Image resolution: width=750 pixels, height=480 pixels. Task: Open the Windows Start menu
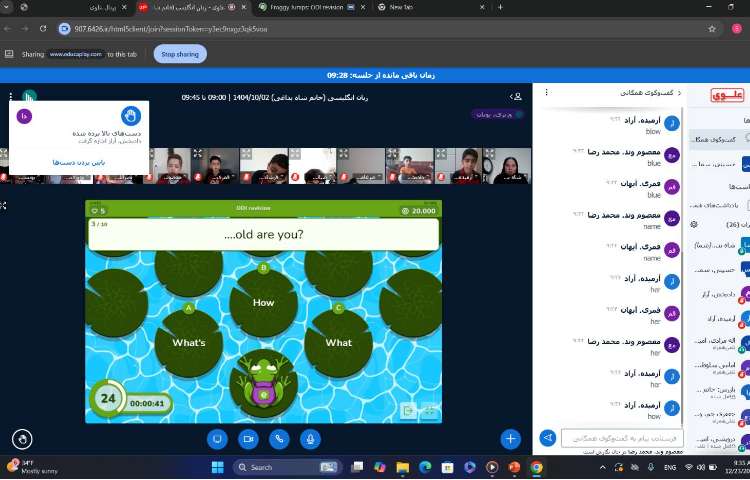click(216, 467)
